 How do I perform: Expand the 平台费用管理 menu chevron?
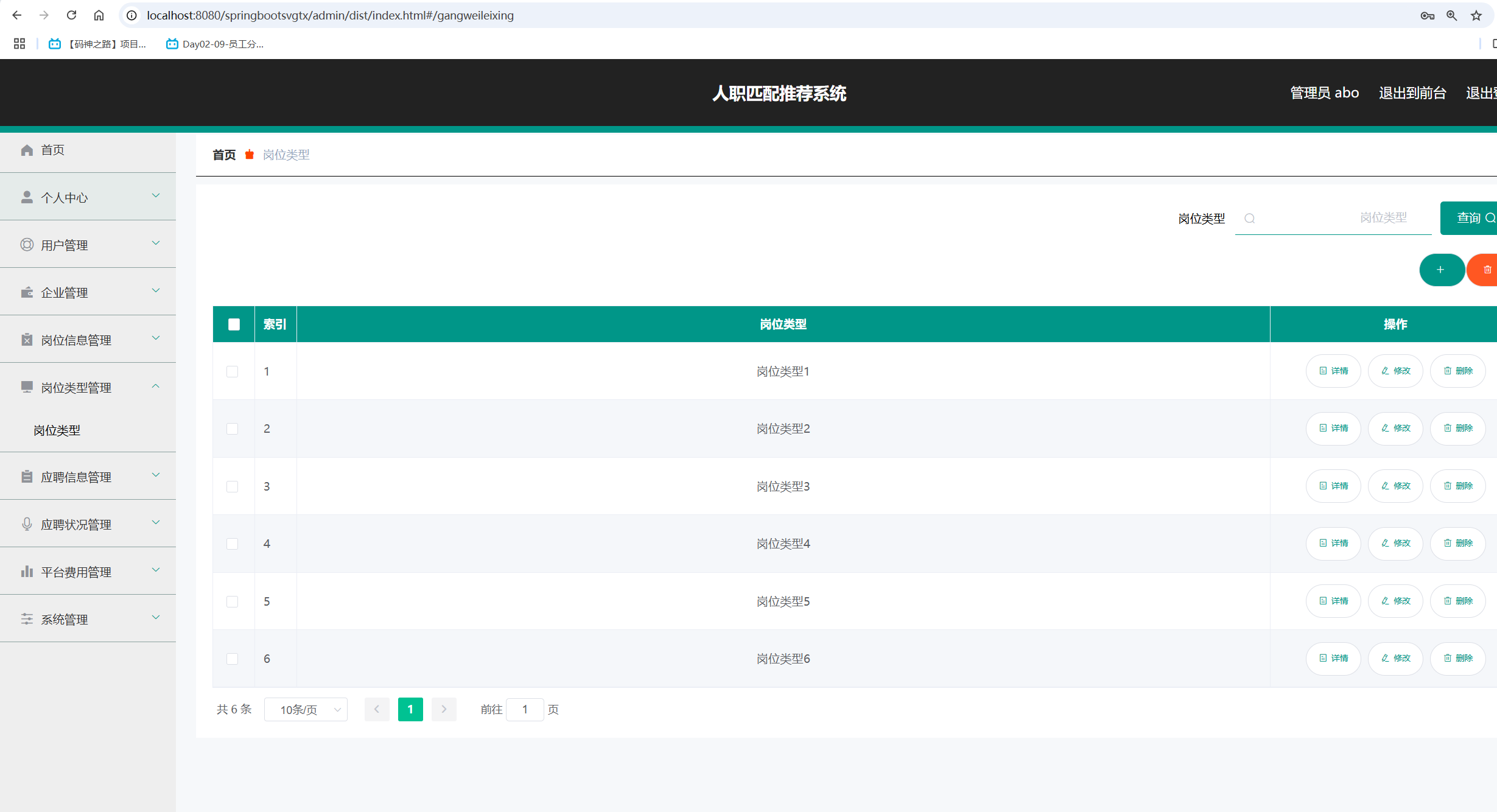click(x=156, y=570)
